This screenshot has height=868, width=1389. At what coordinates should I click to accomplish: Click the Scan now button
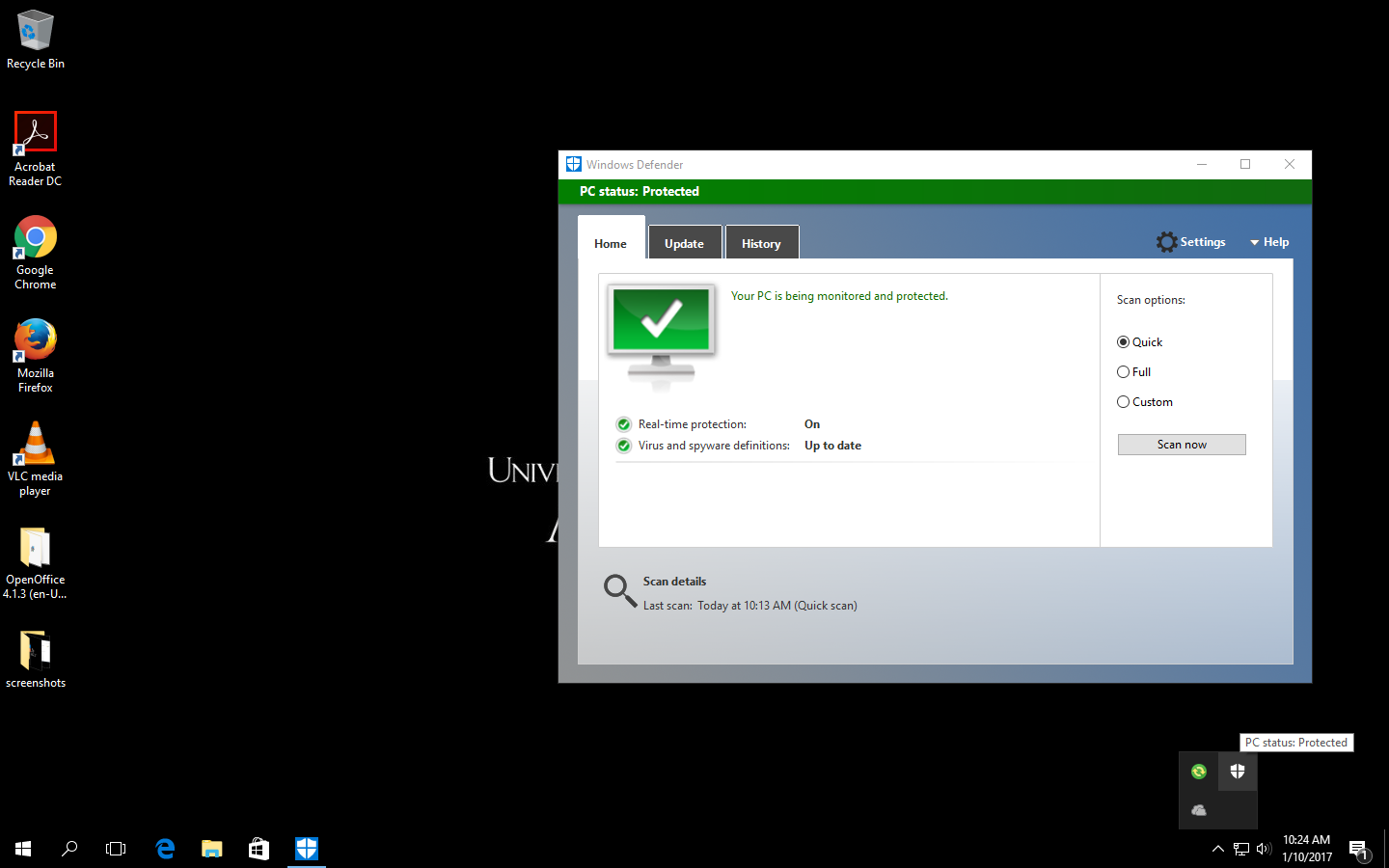point(1182,445)
